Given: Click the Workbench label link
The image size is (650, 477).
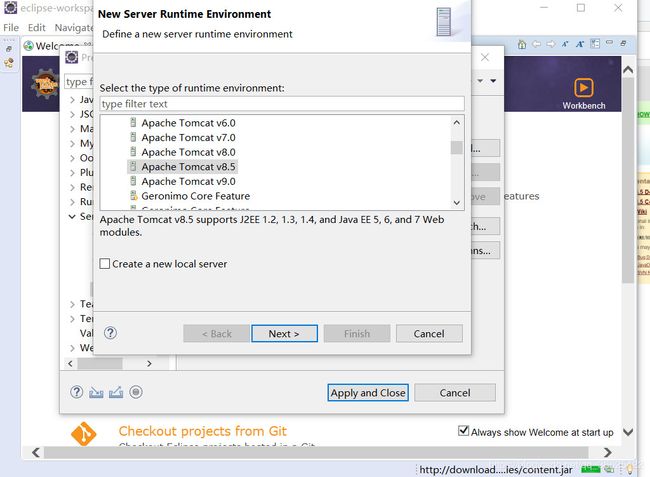Looking at the screenshot, I should (x=584, y=106).
